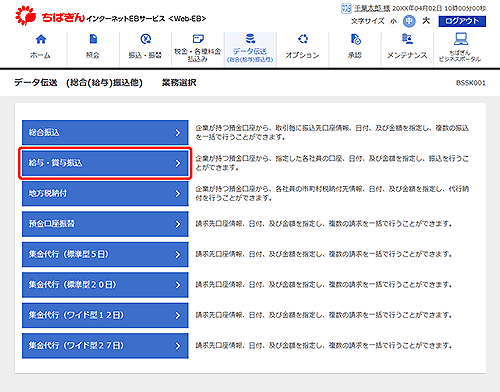Set font size to 大
Viewport: 500px width, 392px height.
426,21
